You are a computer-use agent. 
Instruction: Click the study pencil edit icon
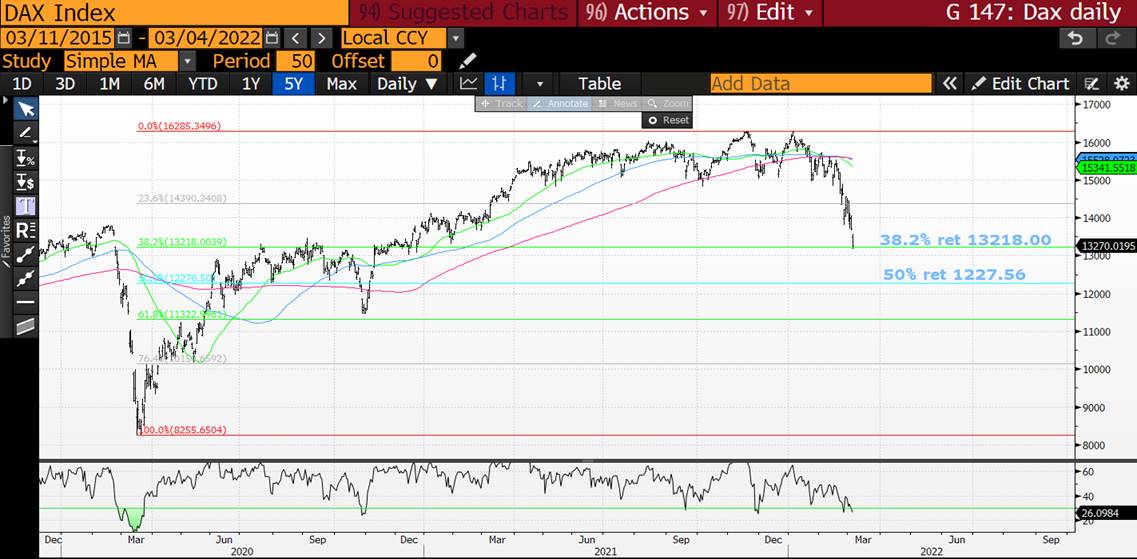click(x=467, y=61)
